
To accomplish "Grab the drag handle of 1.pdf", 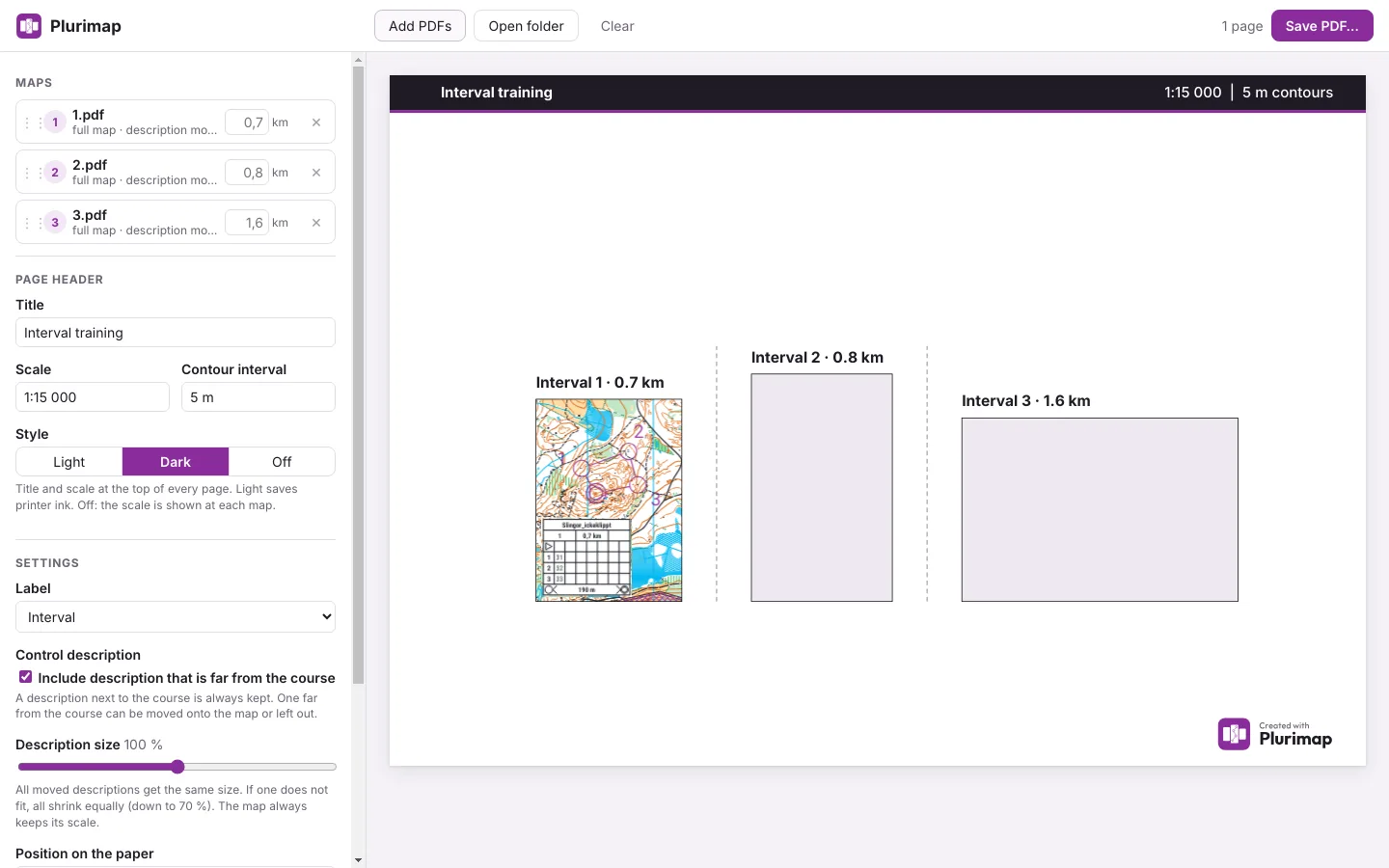I will point(33,122).
